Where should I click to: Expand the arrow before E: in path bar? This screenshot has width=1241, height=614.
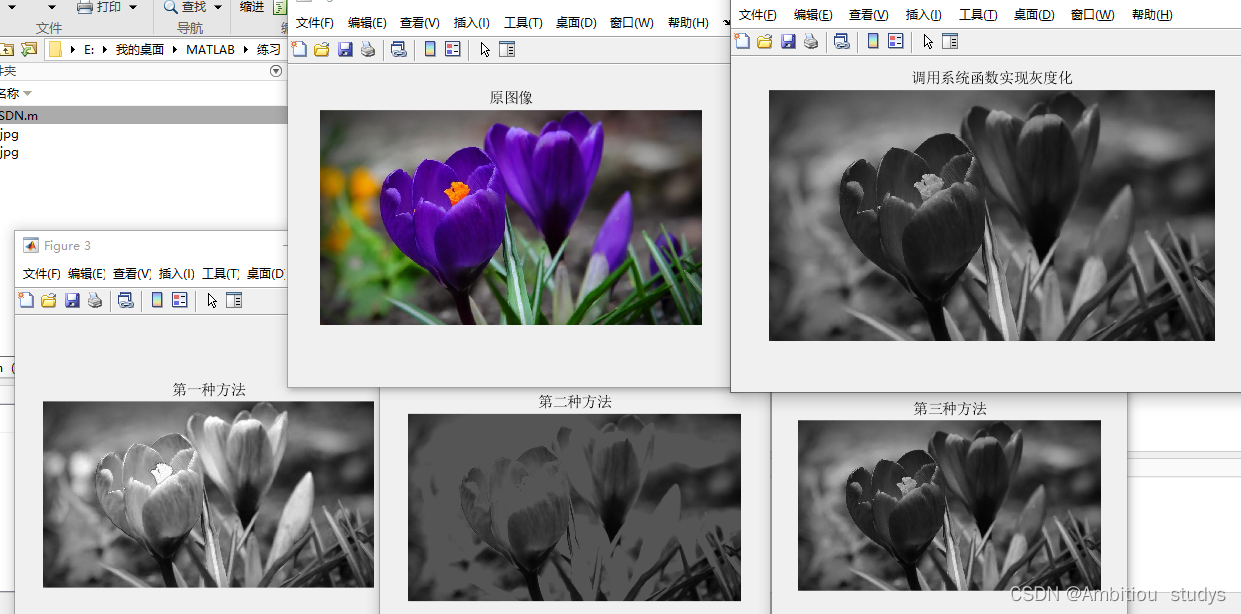tap(72, 50)
